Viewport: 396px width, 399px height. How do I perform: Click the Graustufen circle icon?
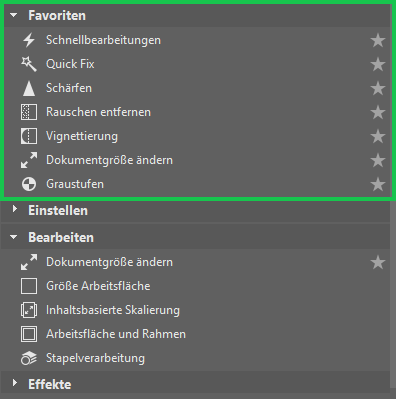click(x=29, y=184)
